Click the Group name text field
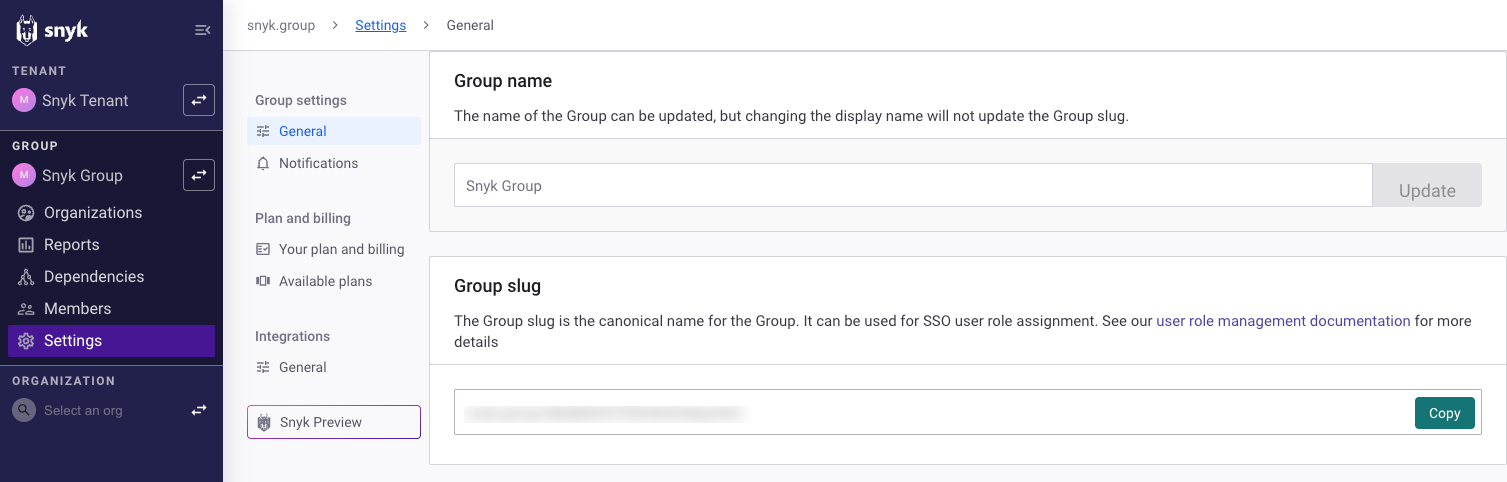This screenshot has width=1507, height=482. point(912,186)
